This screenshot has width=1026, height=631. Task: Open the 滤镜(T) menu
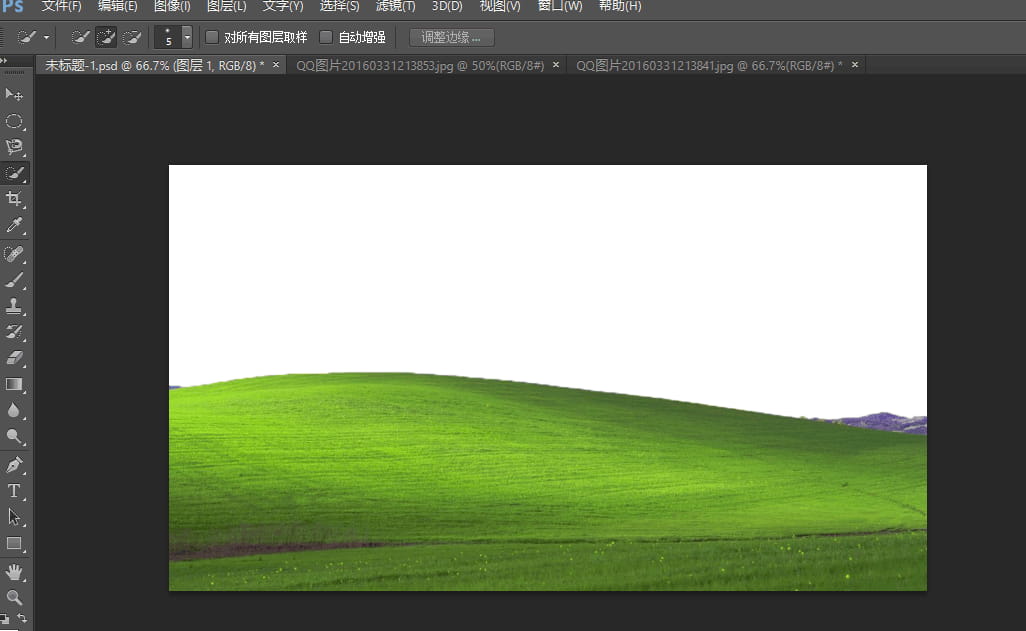[395, 7]
